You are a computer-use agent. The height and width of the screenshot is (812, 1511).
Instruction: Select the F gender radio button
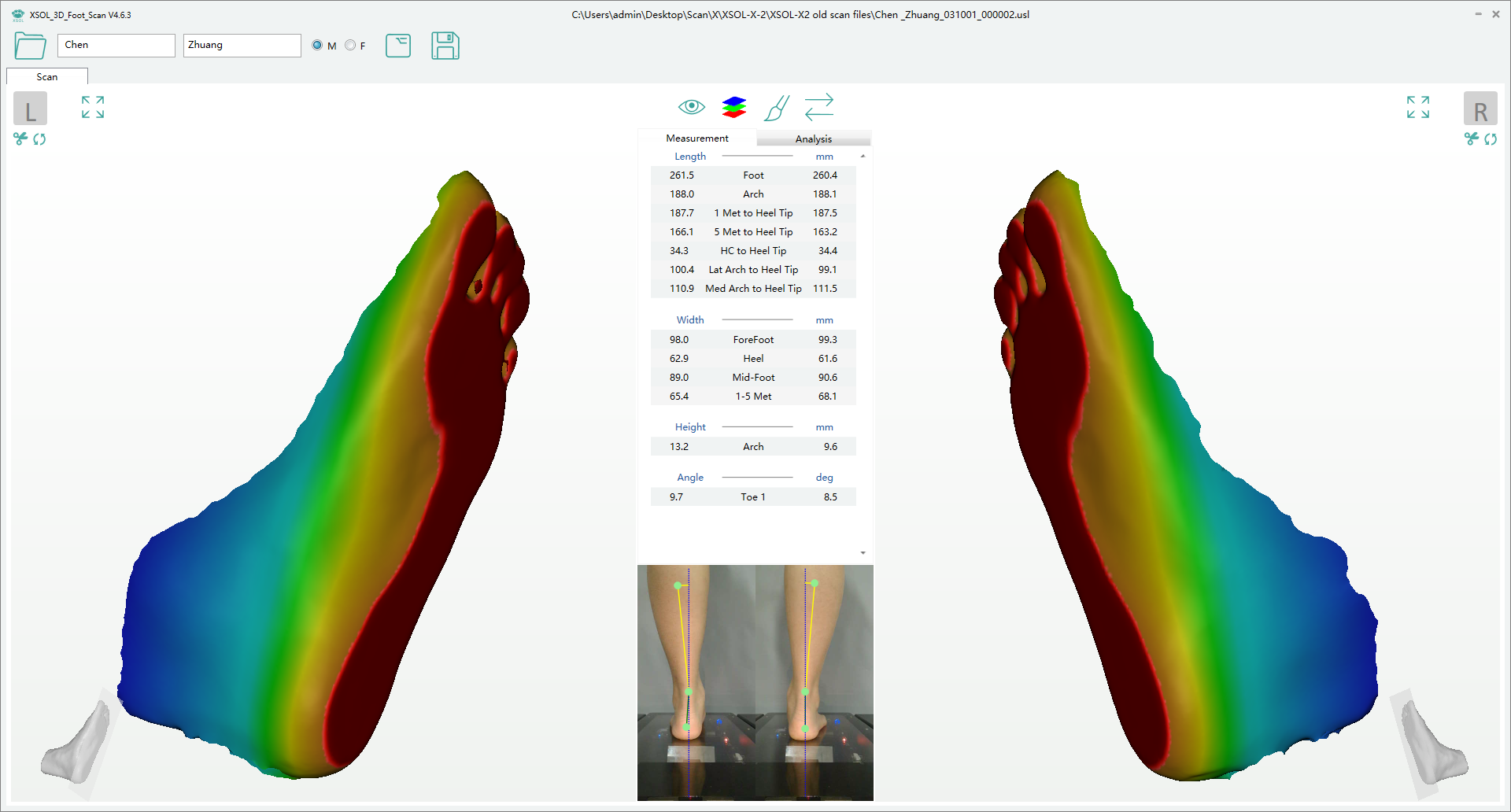[350, 46]
